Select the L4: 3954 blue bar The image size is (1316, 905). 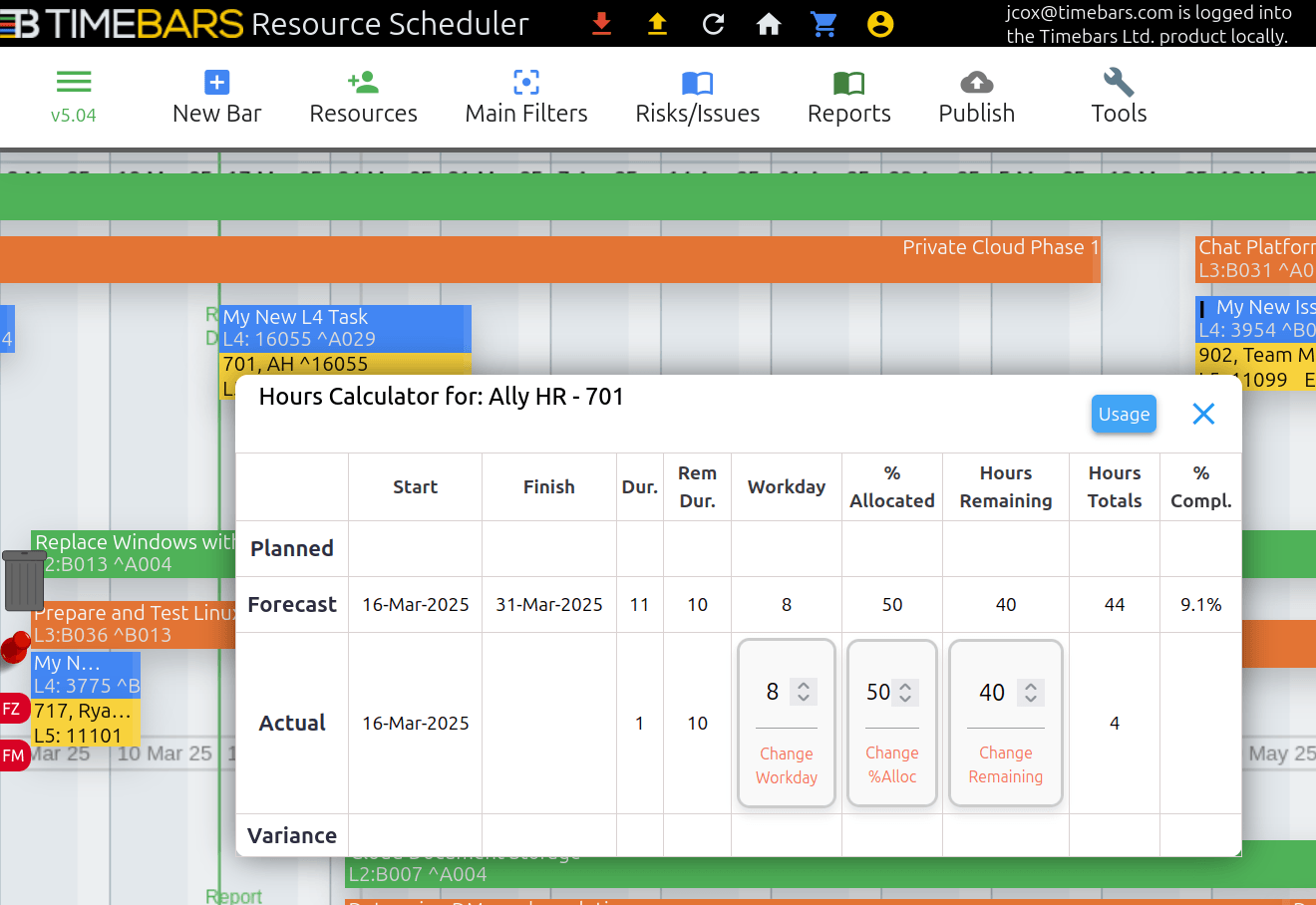[1255, 319]
